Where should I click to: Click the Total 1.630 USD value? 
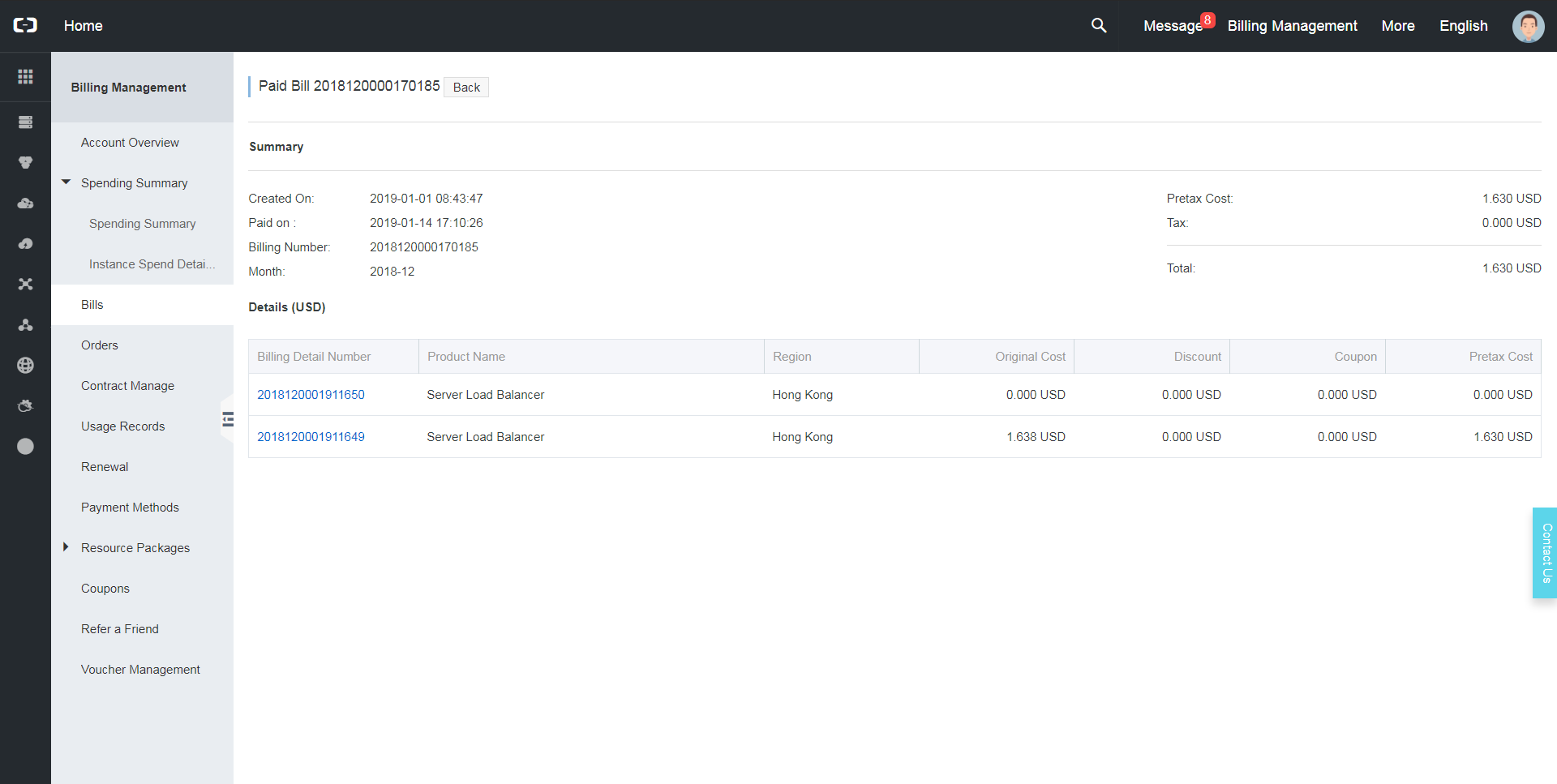coord(1512,268)
